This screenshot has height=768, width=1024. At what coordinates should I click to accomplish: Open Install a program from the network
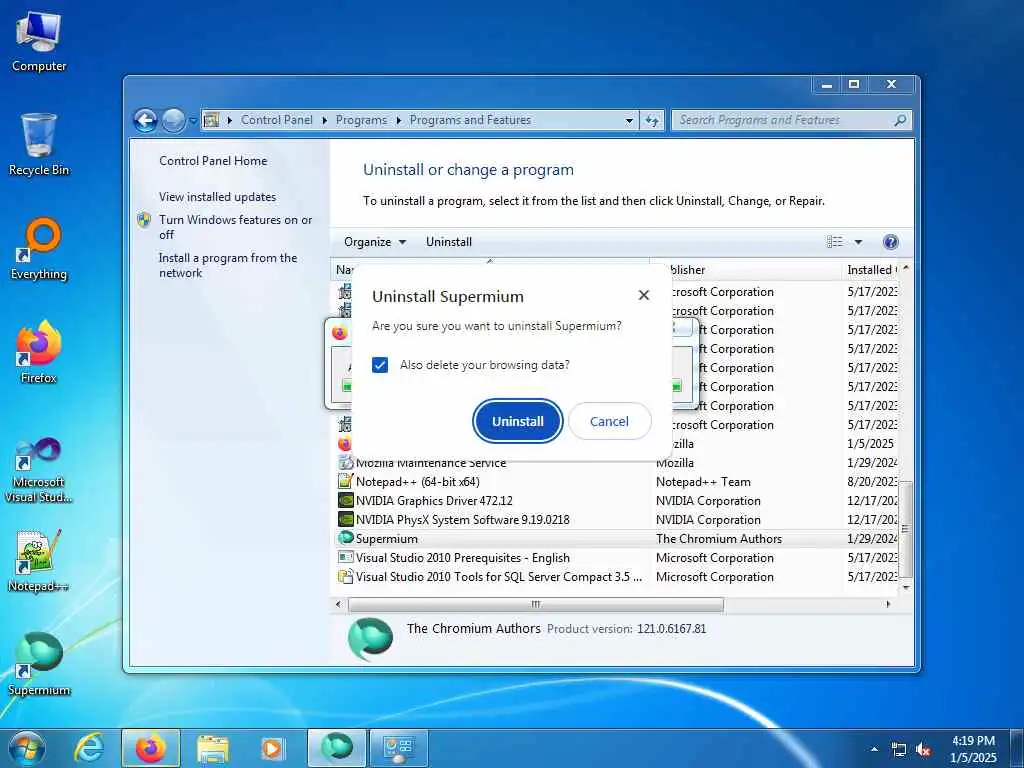(x=228, y=266)
